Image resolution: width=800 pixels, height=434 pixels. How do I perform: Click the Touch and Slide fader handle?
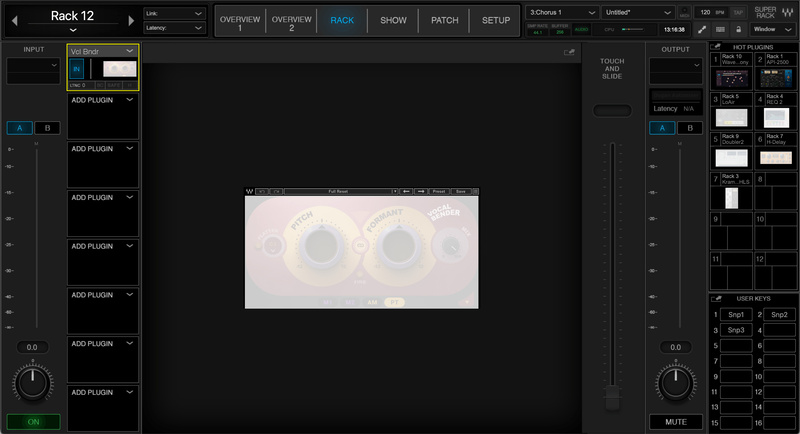click(612, 398)
